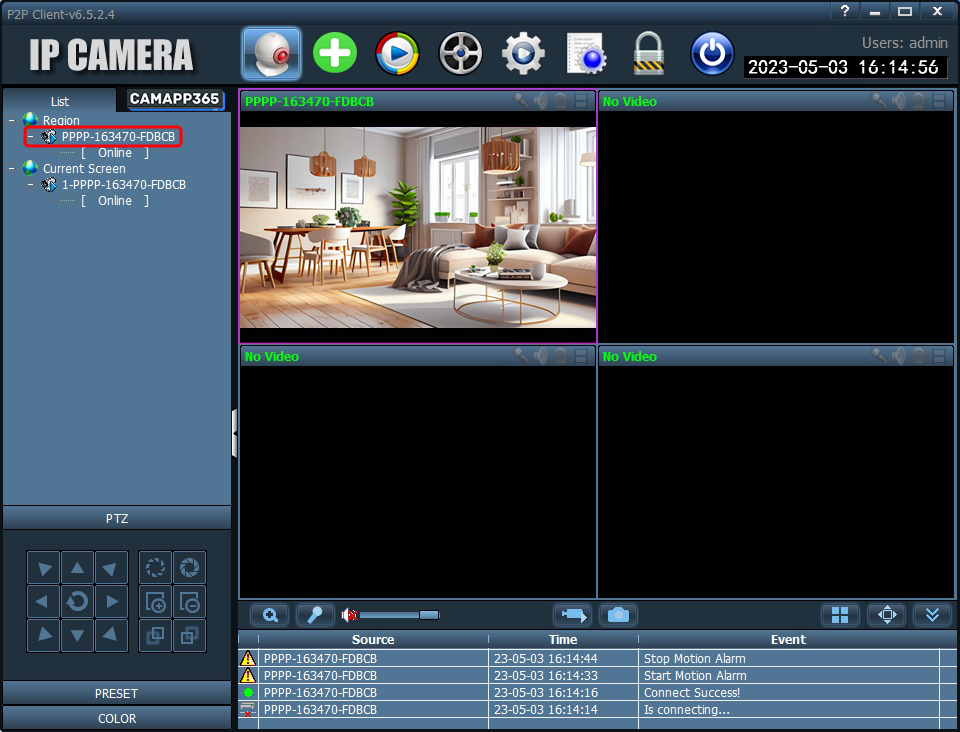Screen dimensions: 960x732
Task: Click the Time column header
Action: coord(563,640)
